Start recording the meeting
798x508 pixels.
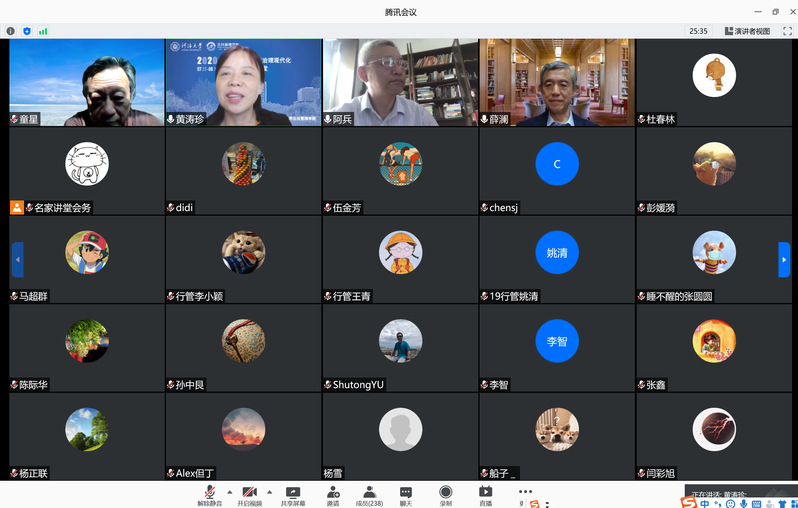coord(446,492)
